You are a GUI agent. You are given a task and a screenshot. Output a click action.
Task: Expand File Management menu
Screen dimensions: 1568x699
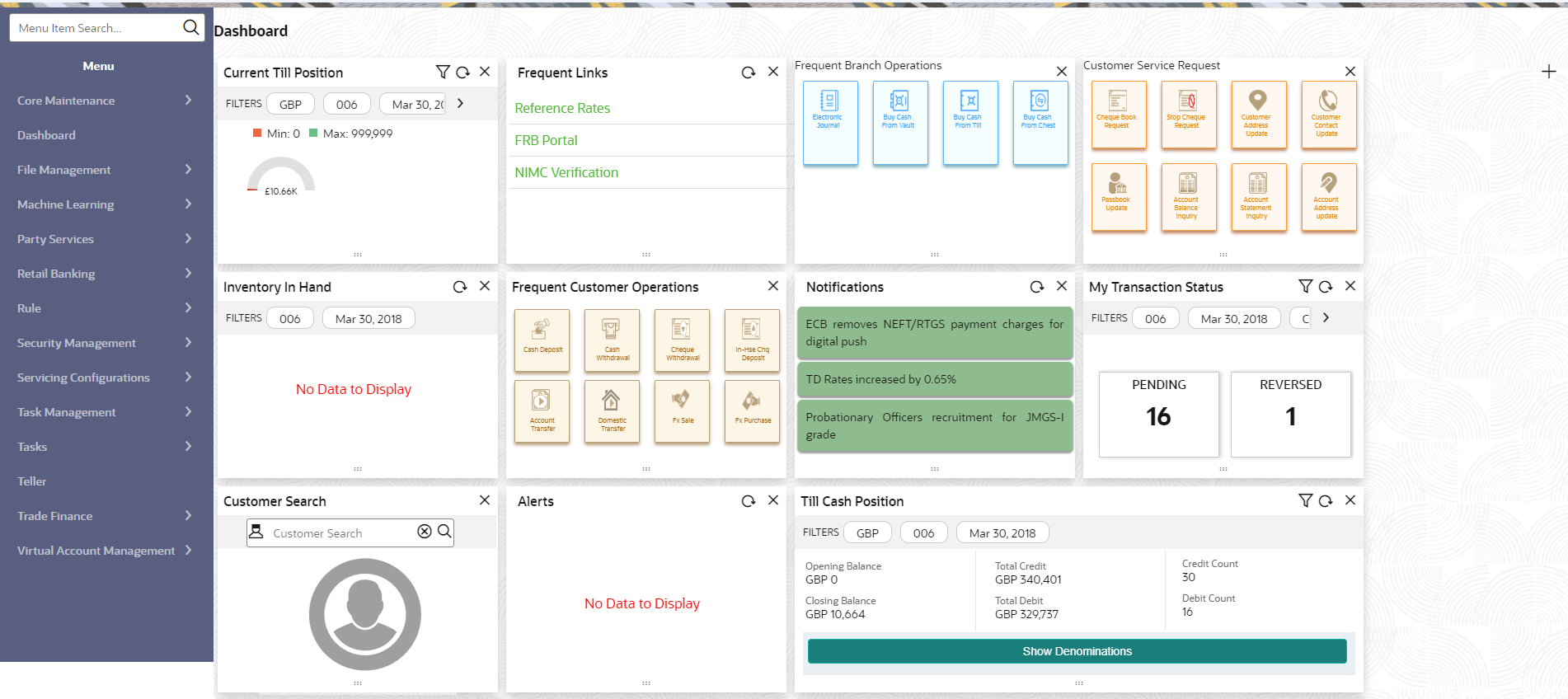pos(188,169)
